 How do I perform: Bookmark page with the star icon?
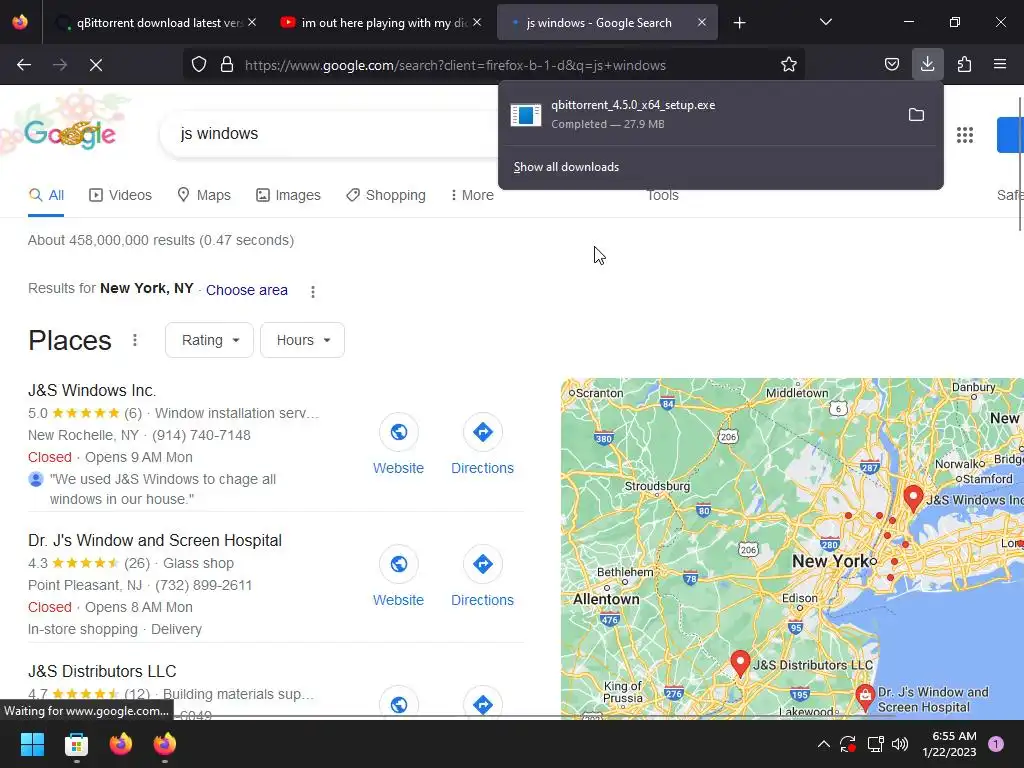(x=789, y=65)
